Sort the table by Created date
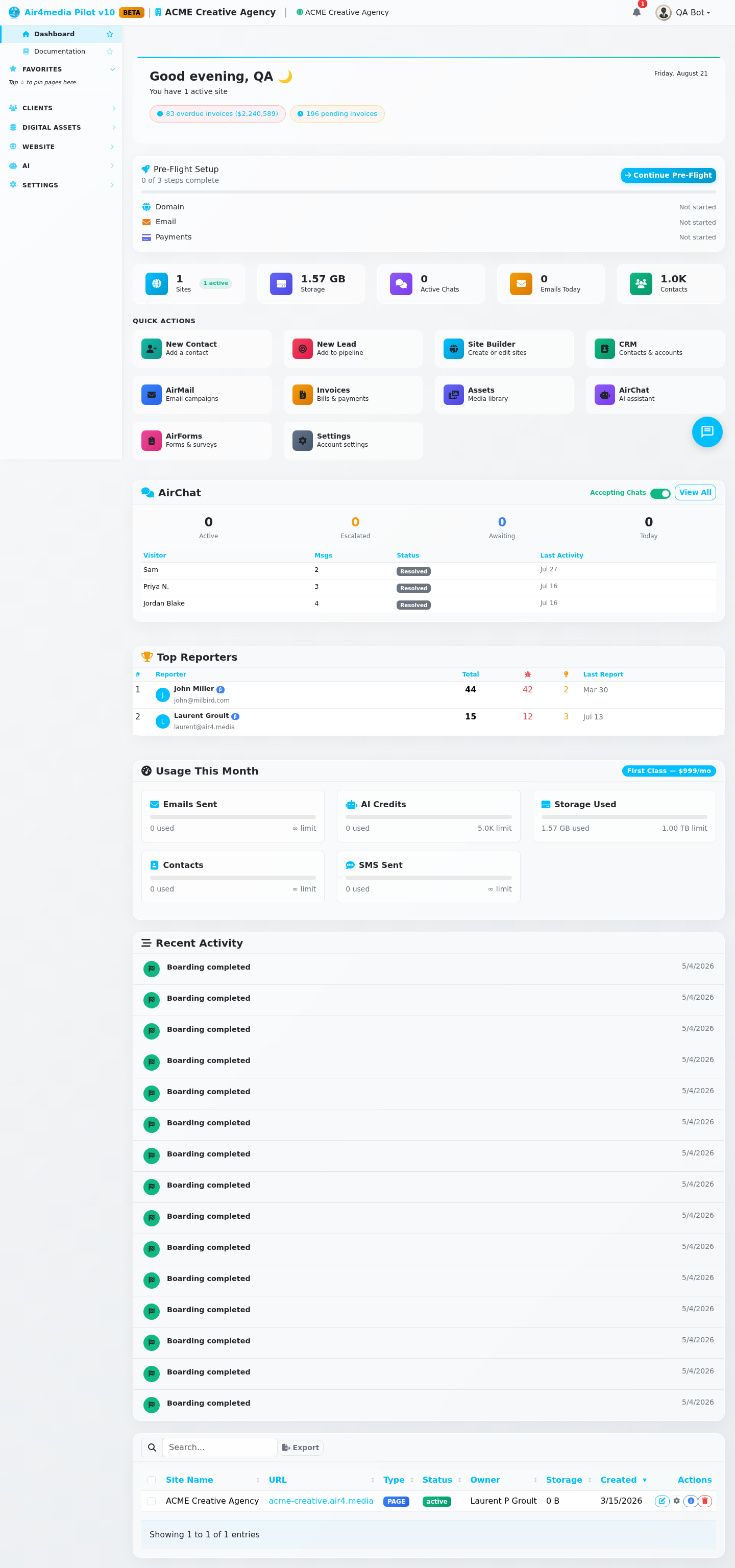The image size is (735, 1568). pyautogui.click(x=624, y=1480)
